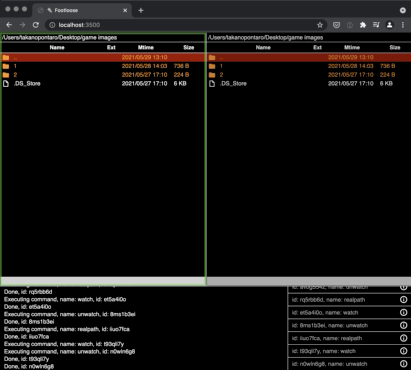The image size is (411, 370).
Task: Go back using the browser back arrow
Action: [x=9, y=25]
